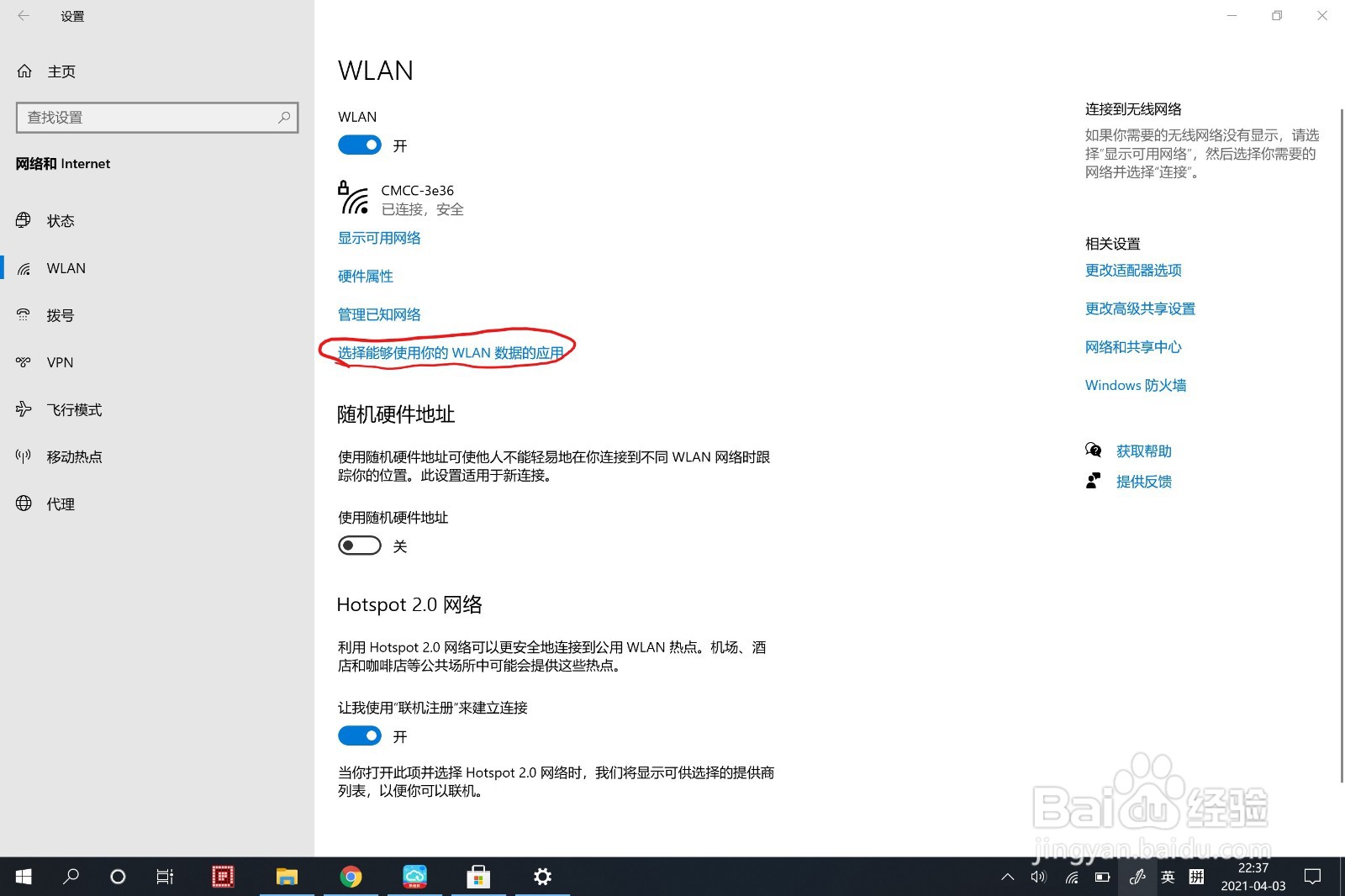The image size is (1345, 896).
Task: Click the Wi-Fi tray icon
Action: (x=1071, y=877)
